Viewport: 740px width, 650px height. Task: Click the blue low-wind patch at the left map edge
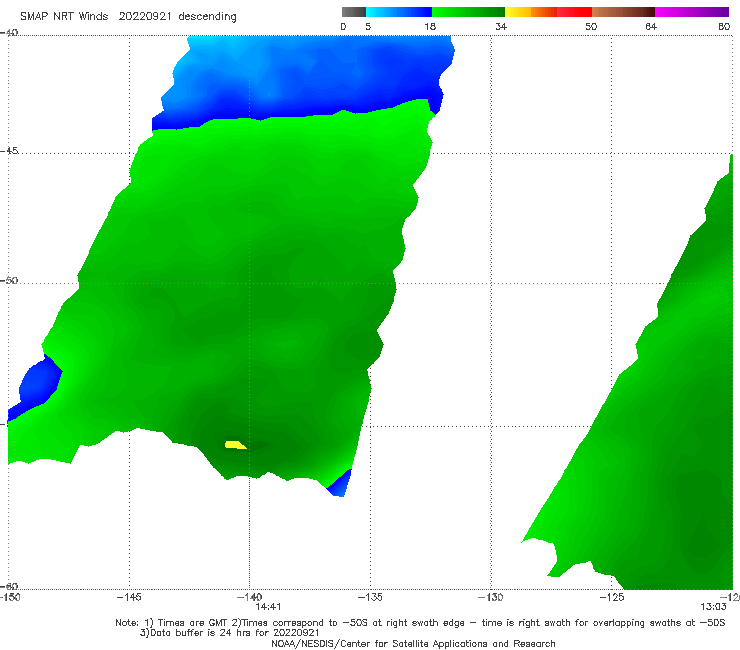(x=39, y=385)
